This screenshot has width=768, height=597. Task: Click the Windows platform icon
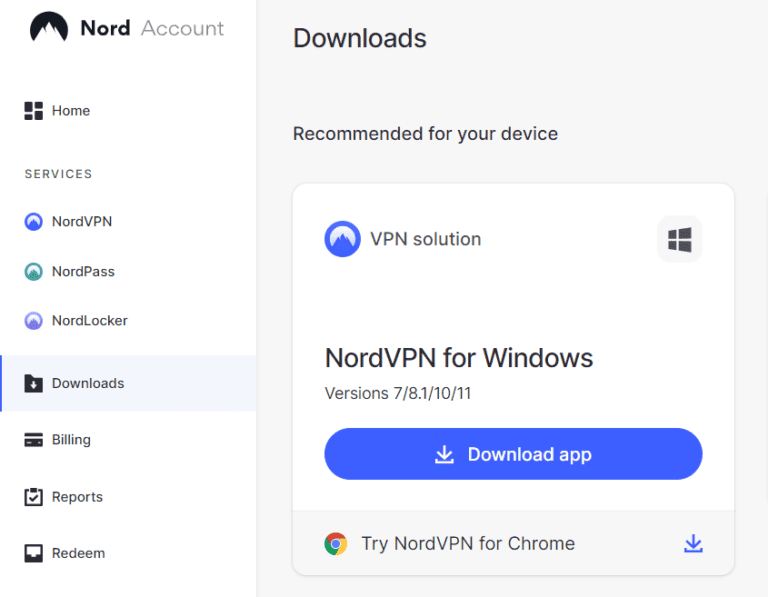pyautogui.click(x=680, y=240)
